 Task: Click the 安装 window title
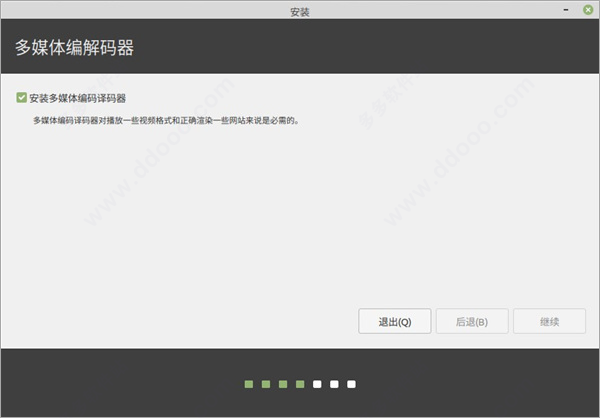(x=300, y=12)
